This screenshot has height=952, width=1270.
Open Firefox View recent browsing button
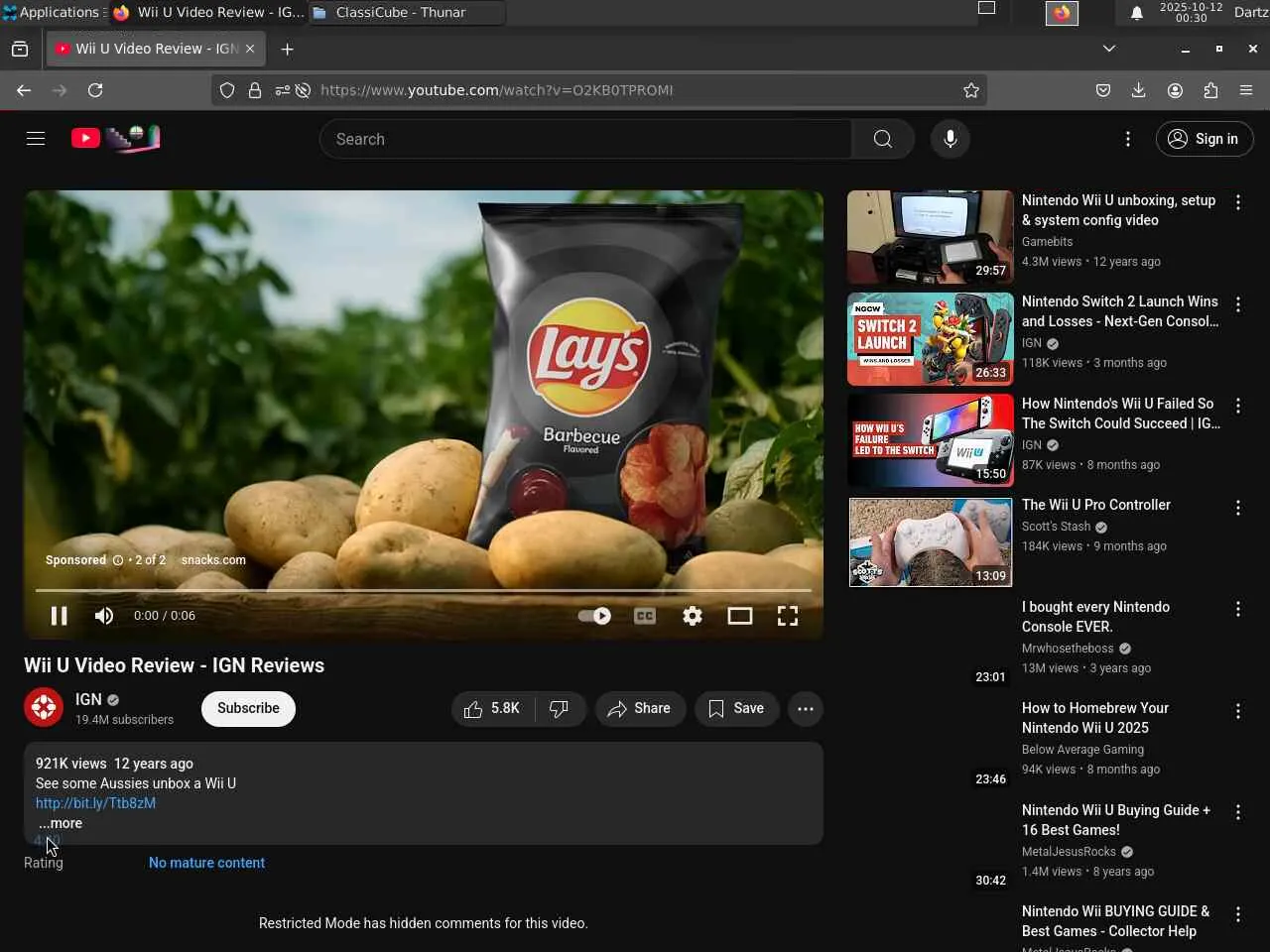tap(20, 49)
